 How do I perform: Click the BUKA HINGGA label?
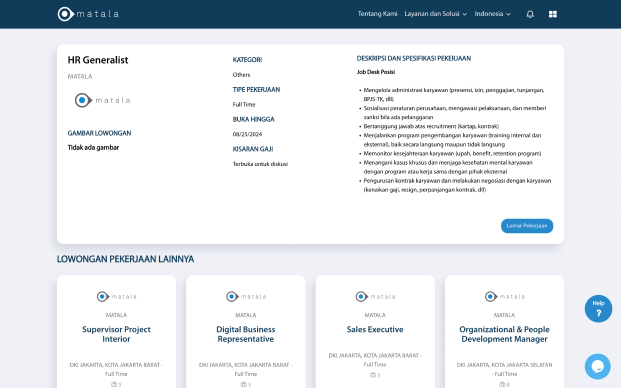point(253,119)
